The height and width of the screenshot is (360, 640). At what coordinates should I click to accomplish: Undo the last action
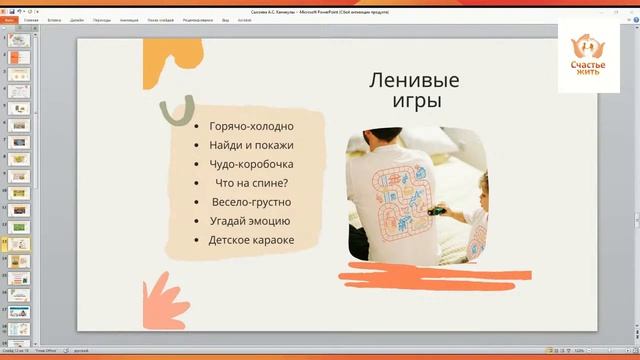(19, 12)
